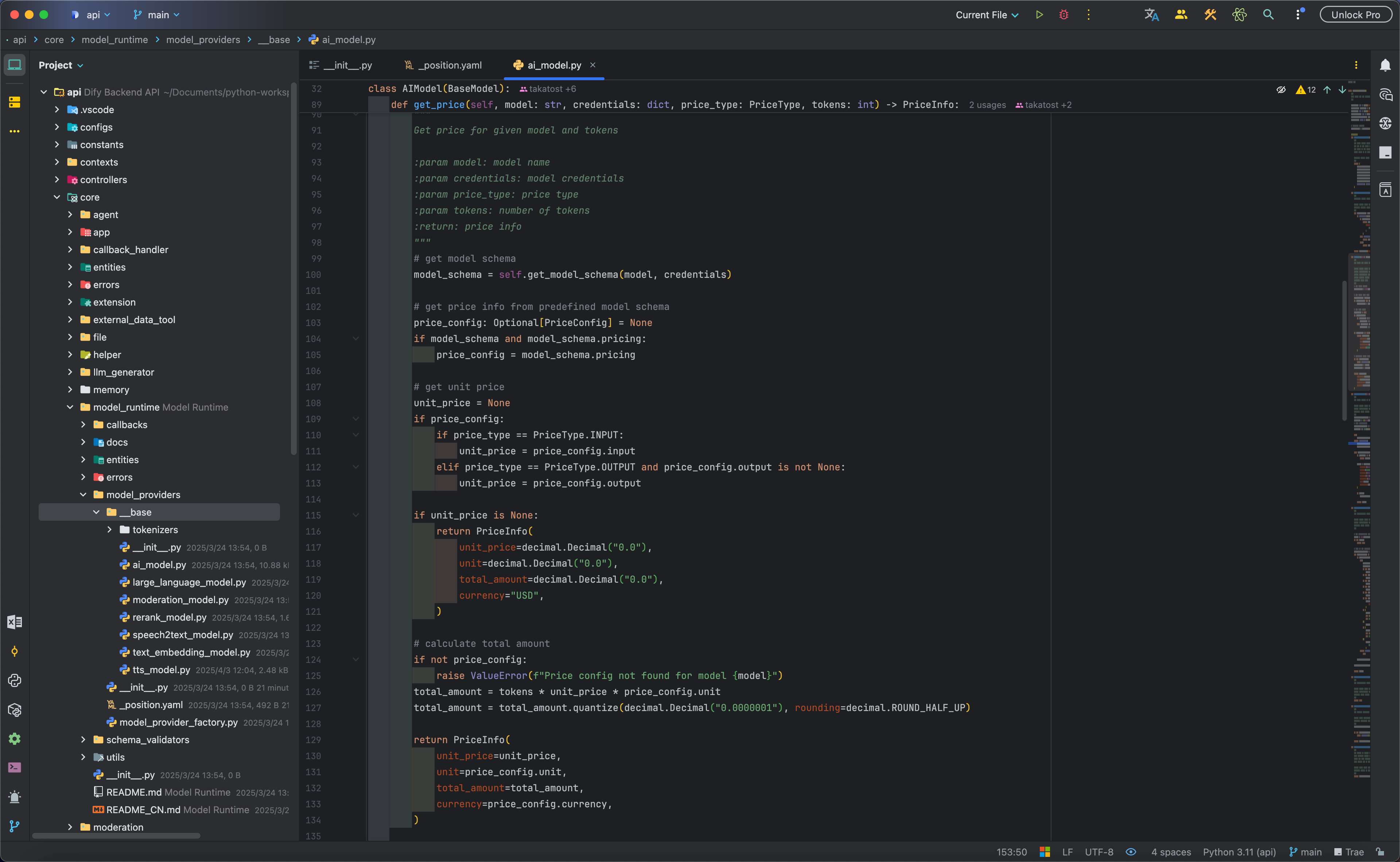The width and height of the screenshot is (1400, 862).
Task: Collapse the model_runtime folder
Action: click(70, 407)
